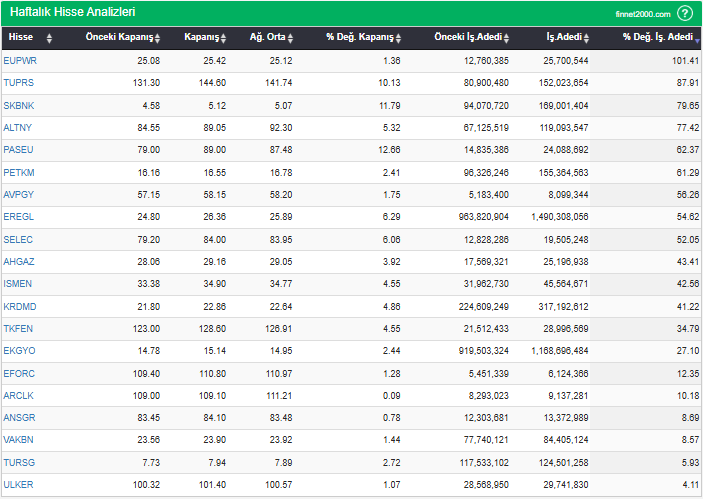
Task: Select the TKFEN row ticker
Action: [19, 328]
